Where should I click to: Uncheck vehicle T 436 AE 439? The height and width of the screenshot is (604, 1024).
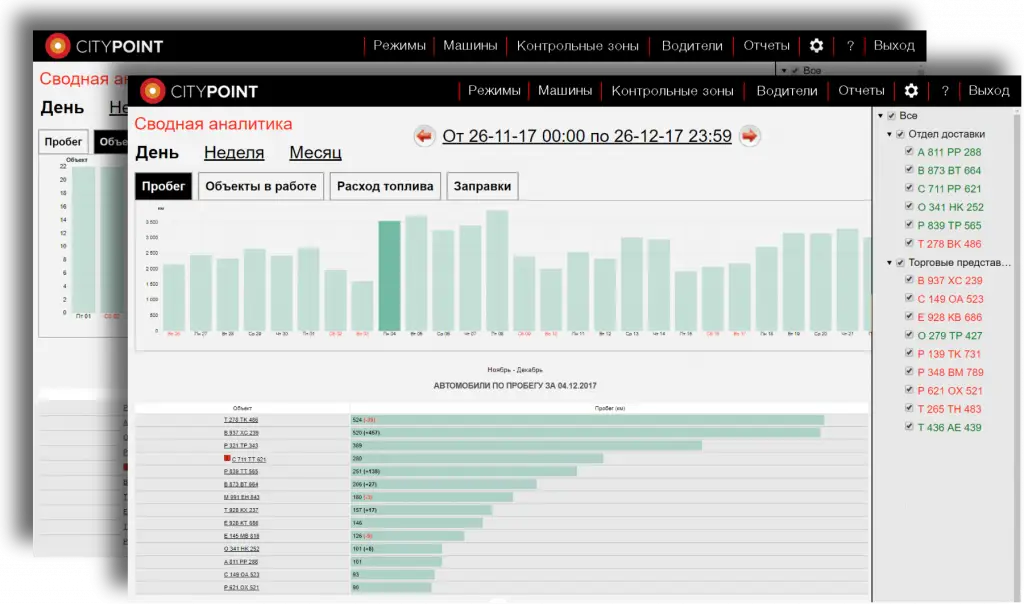909,428
